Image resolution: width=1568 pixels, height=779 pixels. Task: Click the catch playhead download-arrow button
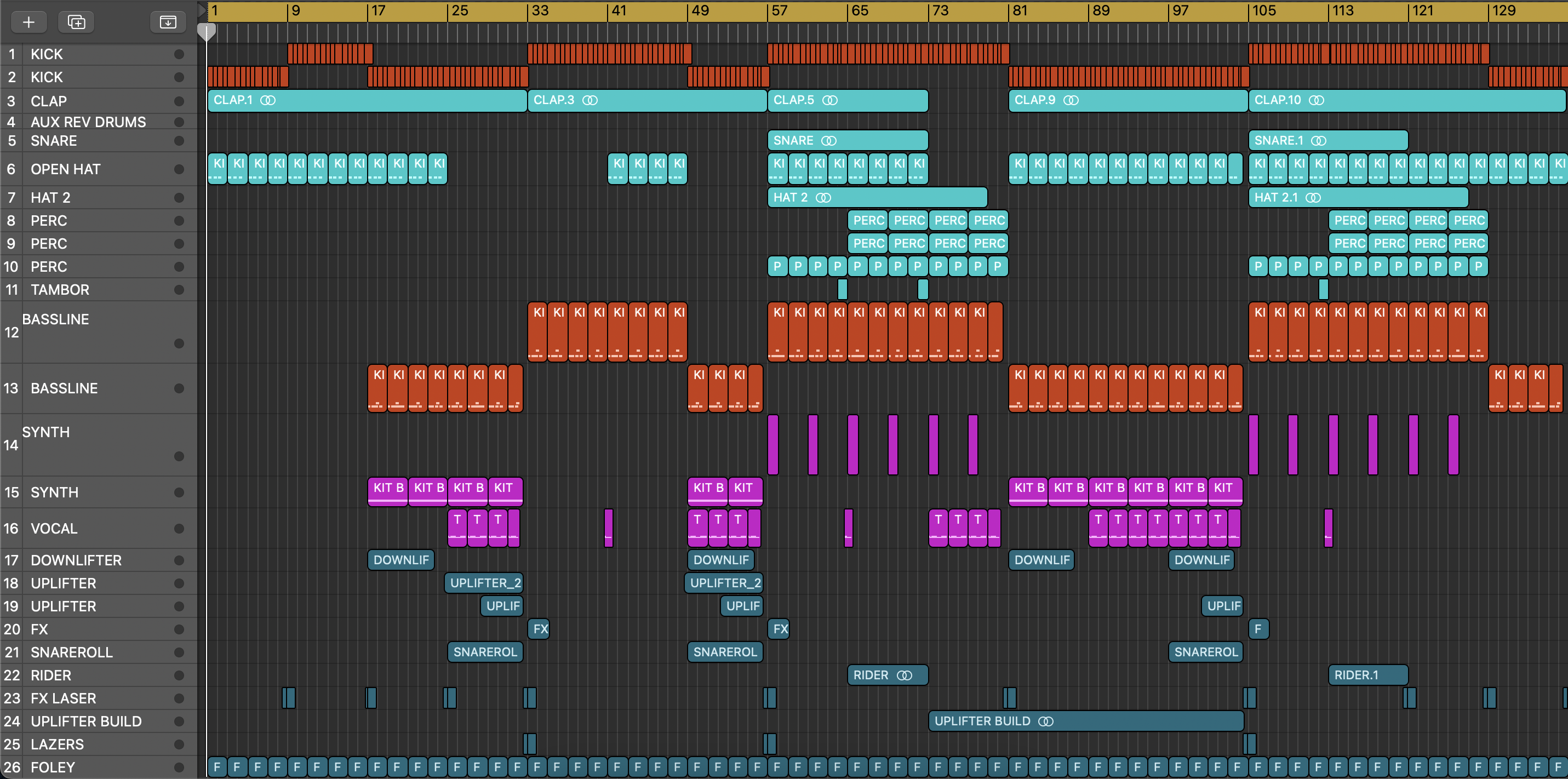168,22
